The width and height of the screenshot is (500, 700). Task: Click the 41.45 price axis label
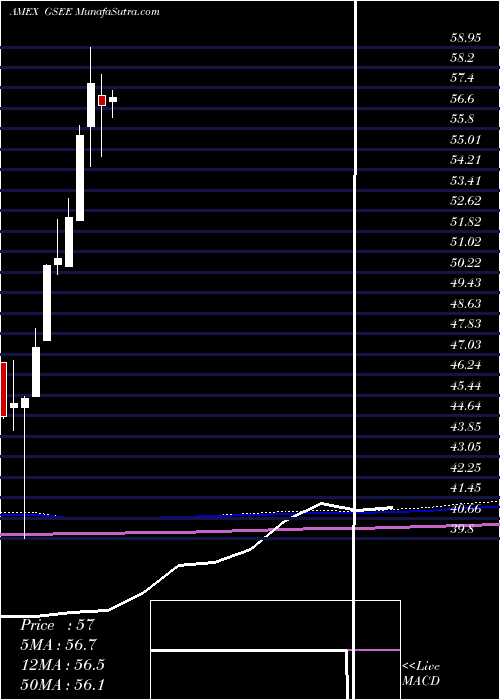pos(465,488)
